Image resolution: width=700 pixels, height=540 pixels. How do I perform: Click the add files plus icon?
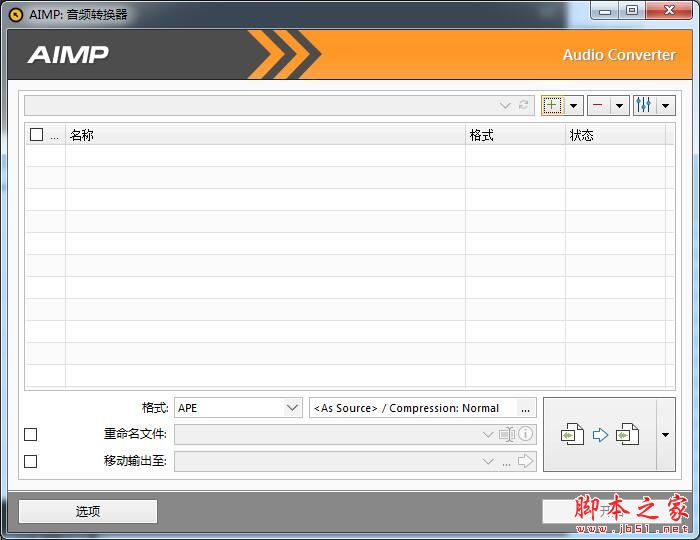pos(552,106)
